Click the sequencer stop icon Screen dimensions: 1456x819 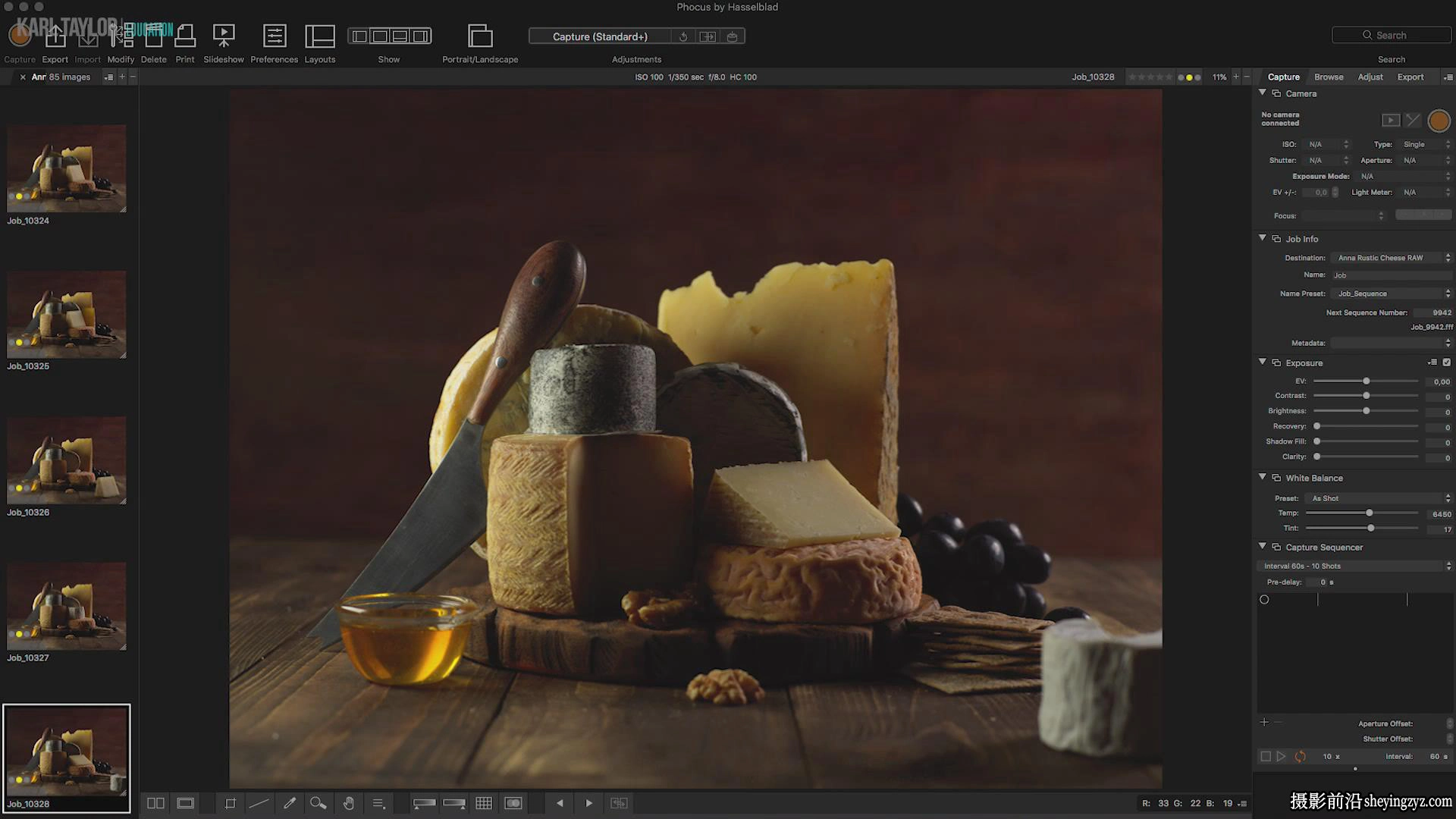1266,756
